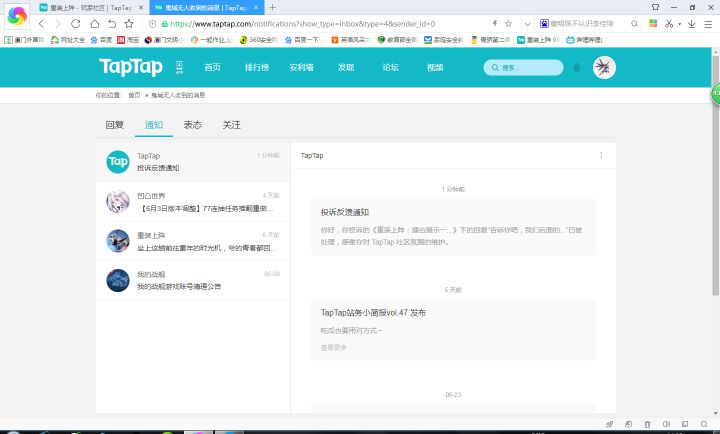Screen dimensions: 720x434
Task: Open new browser tab with plus button
Action: pos(272,7)
